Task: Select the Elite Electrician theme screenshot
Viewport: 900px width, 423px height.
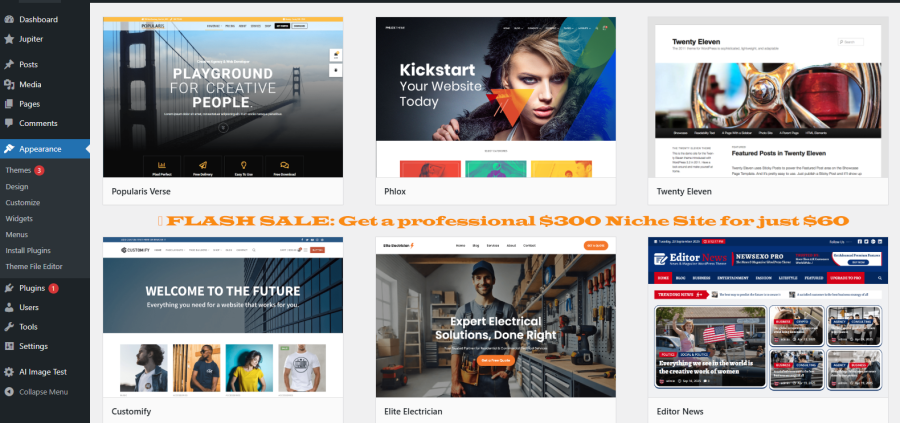Action: (496, 317)
